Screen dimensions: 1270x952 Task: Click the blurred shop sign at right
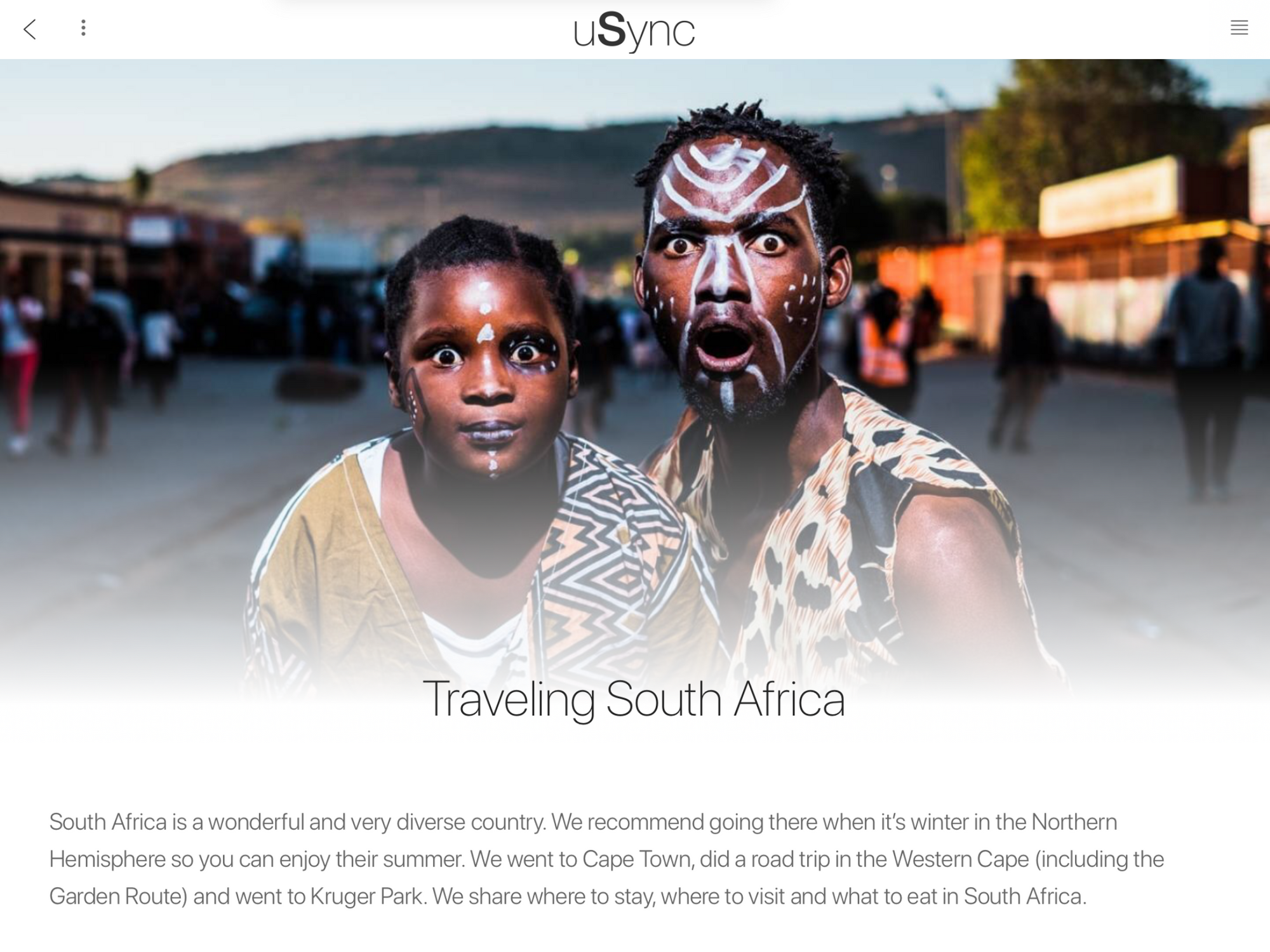point(1109,197)
